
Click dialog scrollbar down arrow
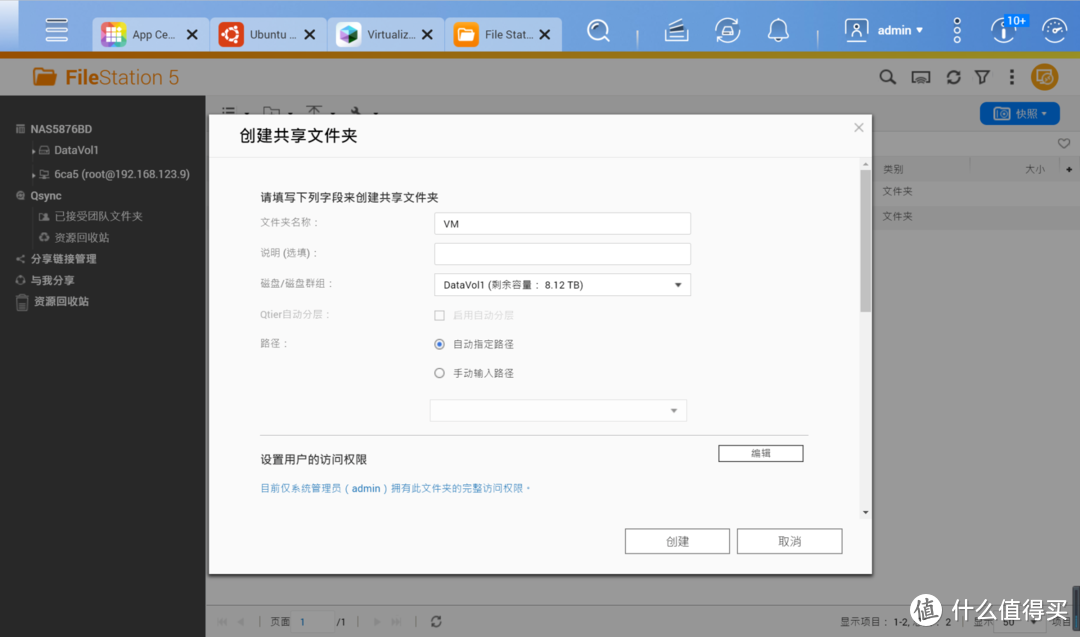click(x=865, y=512)
